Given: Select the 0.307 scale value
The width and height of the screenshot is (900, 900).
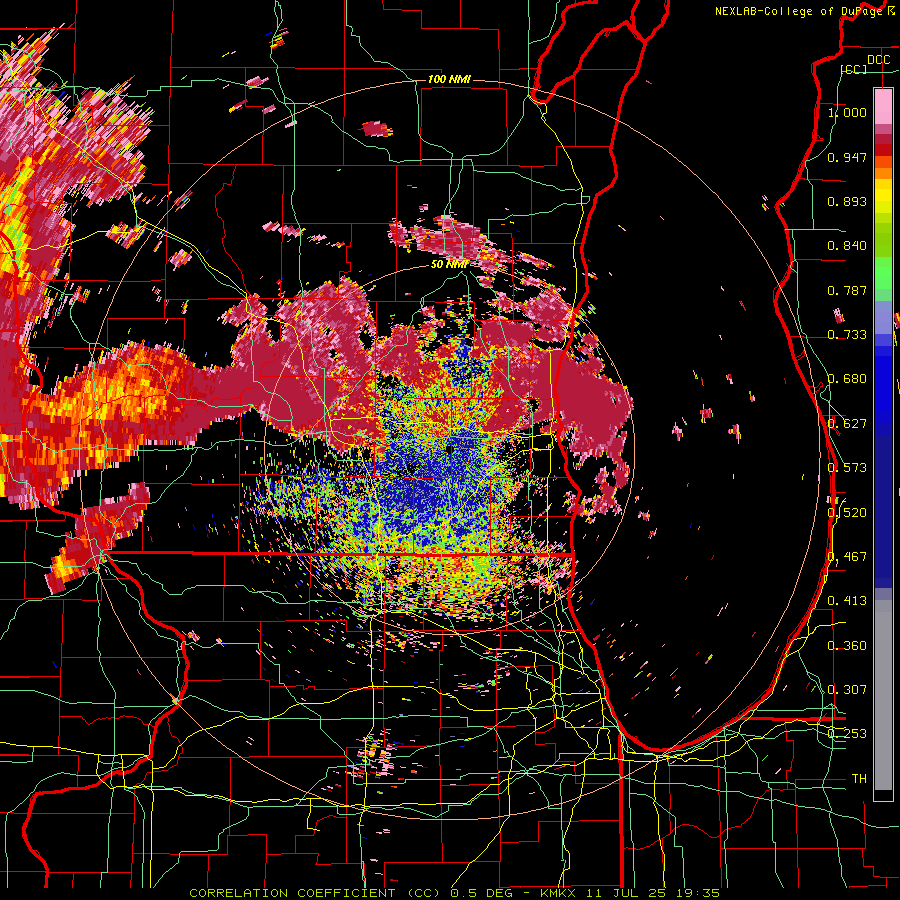Looking at the screenshot, I should pos(847,690).
